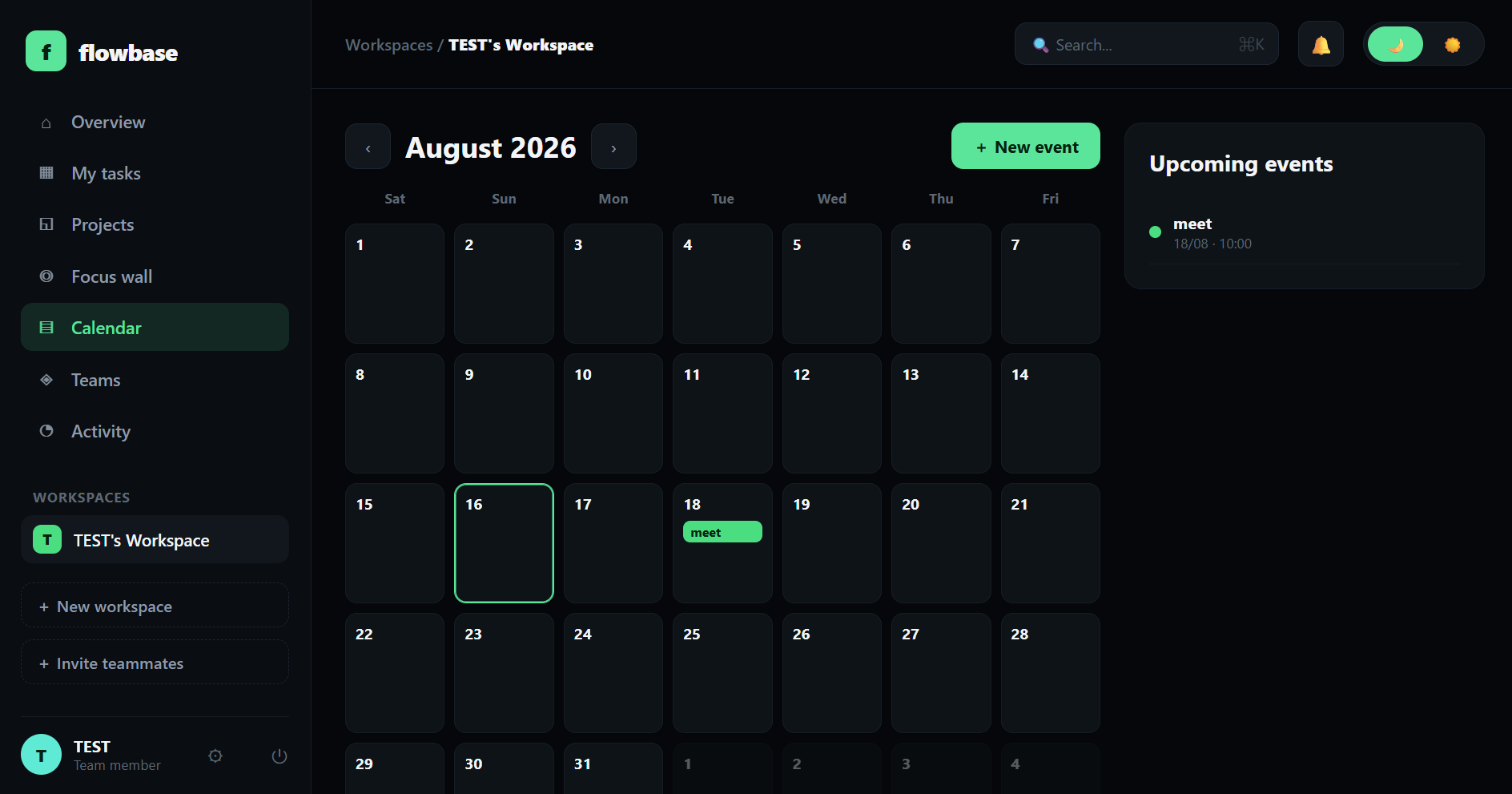Select day 10 in calendar
The width and height of the screenshot is (1512, 794).
(x=613, y=413)
